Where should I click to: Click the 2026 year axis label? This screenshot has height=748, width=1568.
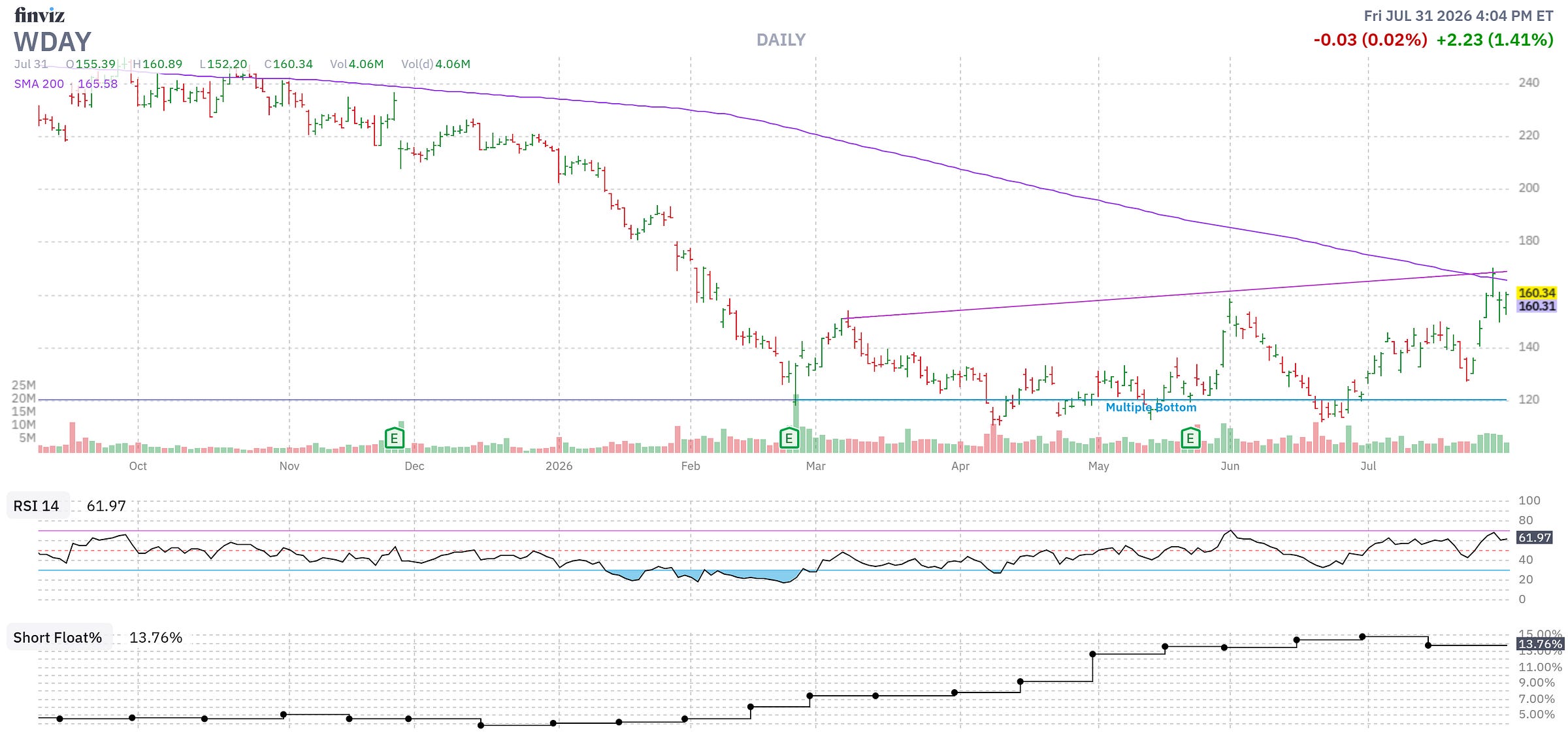(559, 466)
